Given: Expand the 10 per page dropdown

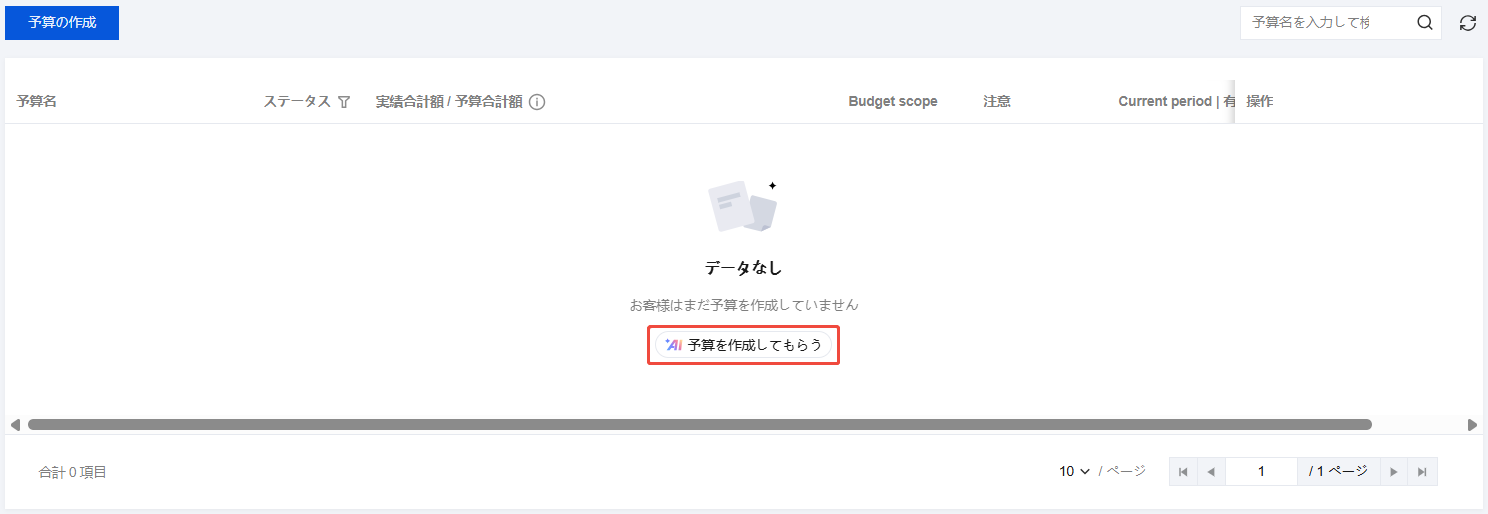Looking at the screenshot, I should (x=1074, y=471).
